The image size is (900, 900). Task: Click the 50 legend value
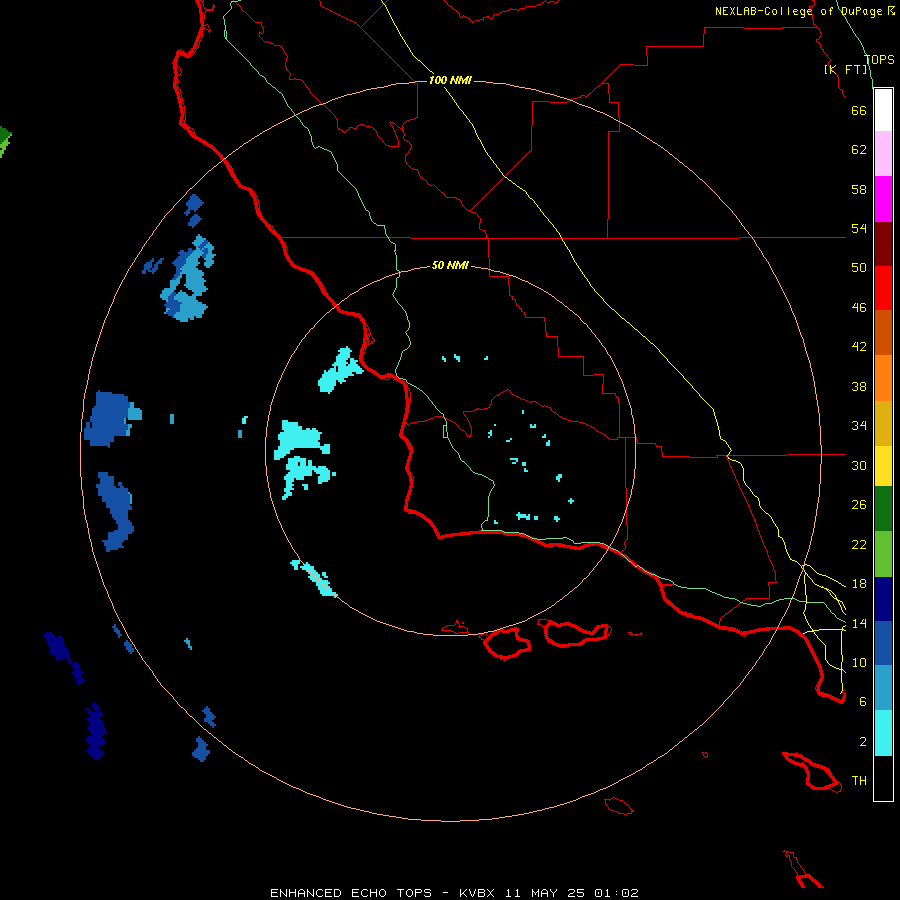pos(859,268)
